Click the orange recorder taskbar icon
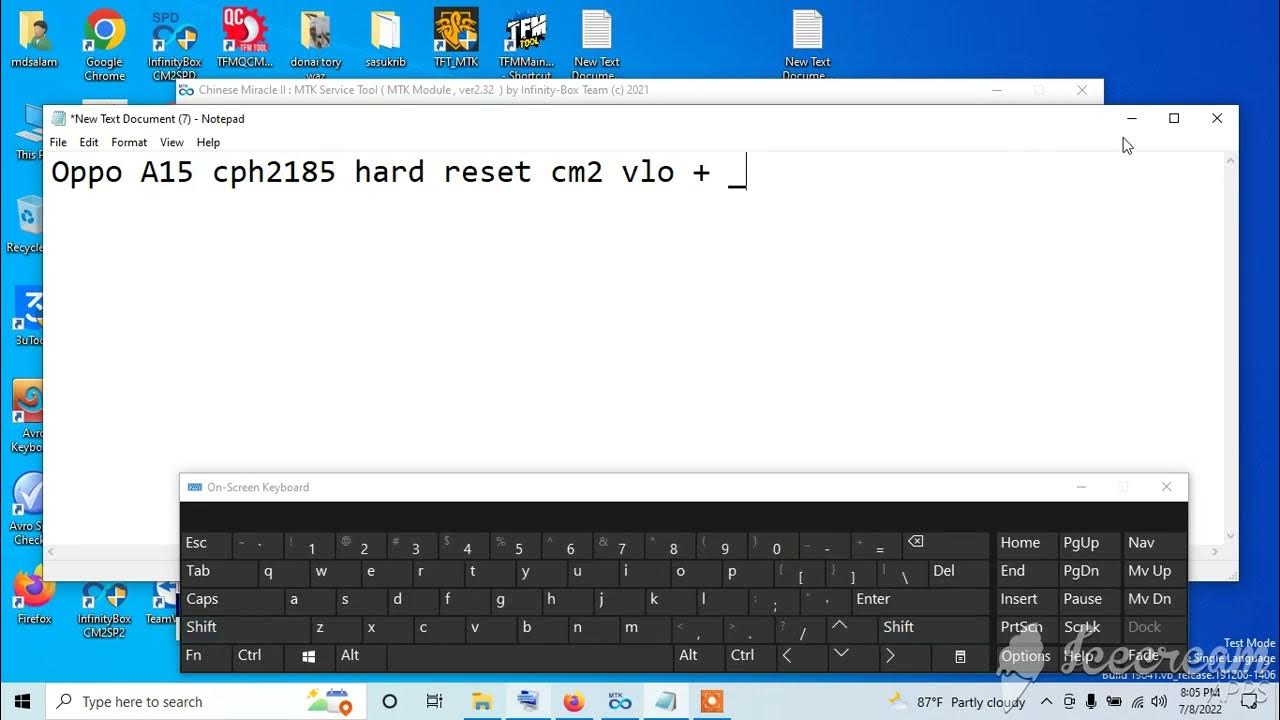1280x720 pixels. [x=711, y=701]
